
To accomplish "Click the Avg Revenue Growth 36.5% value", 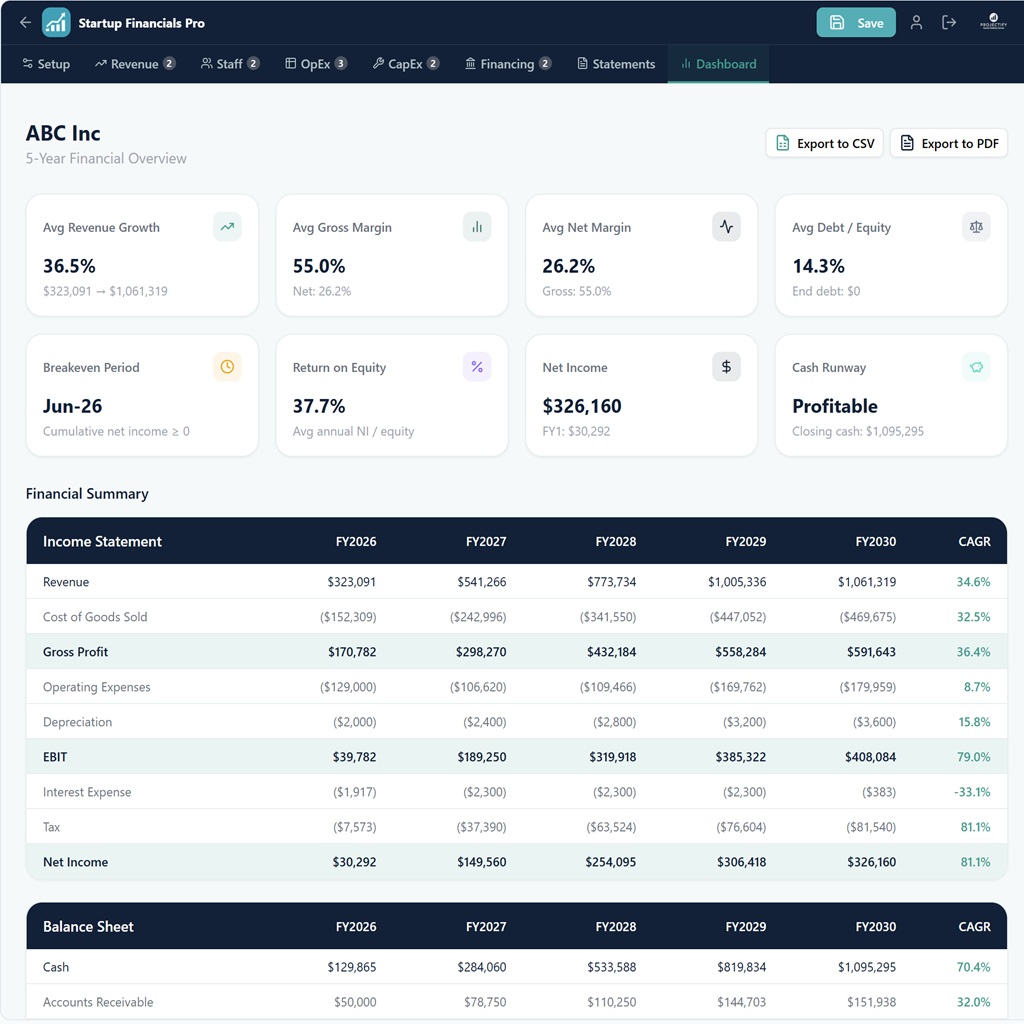I will click(x=69, y=266).
